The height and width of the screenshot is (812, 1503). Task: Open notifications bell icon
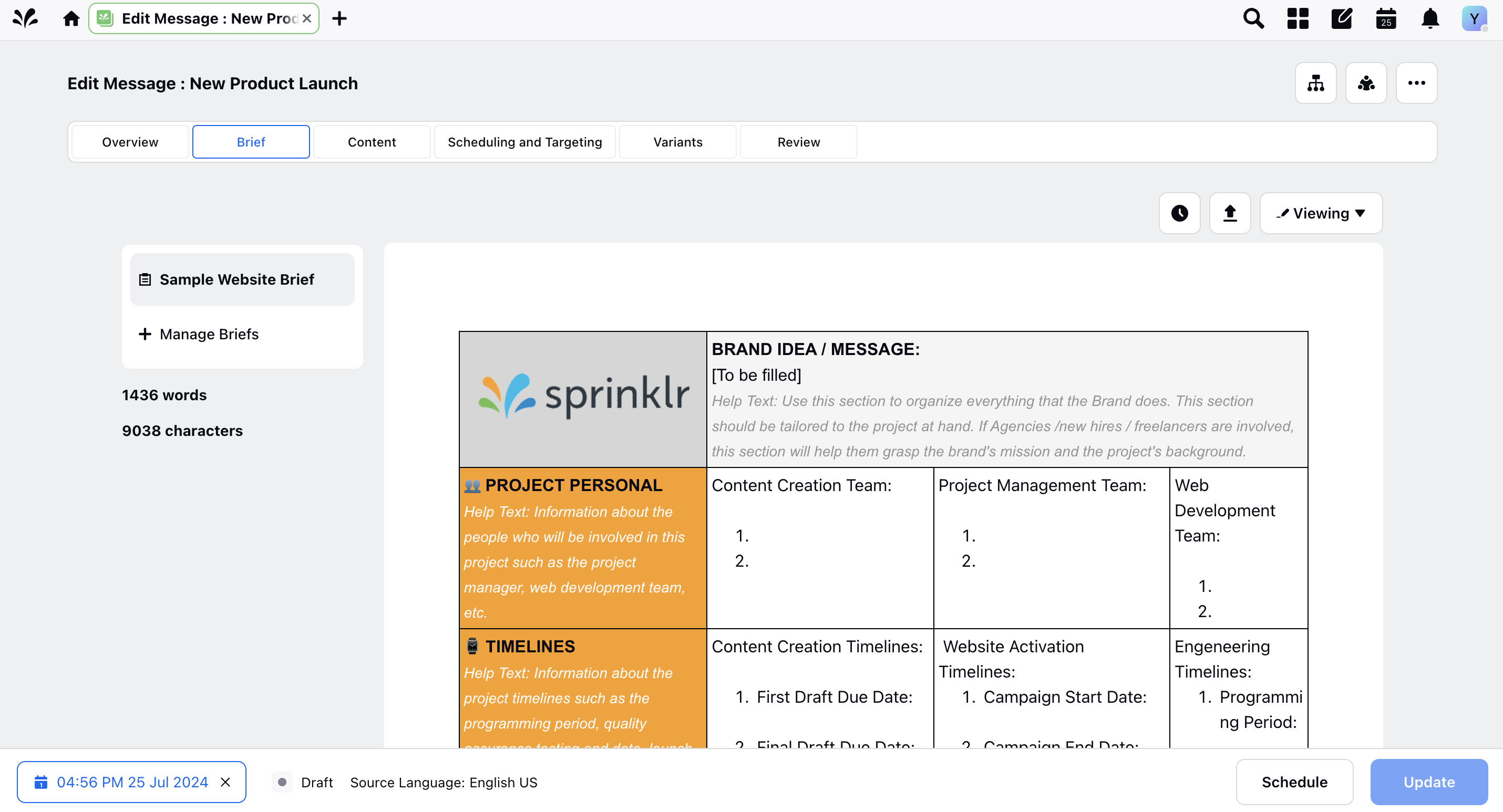(x=1430, y=19)
